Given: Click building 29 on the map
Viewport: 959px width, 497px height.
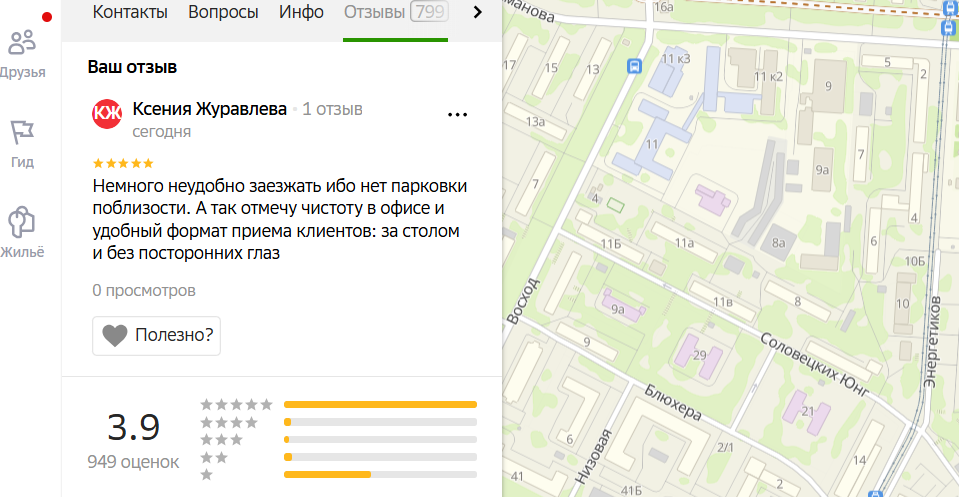Looking at the screenshot, I should tap(699, 356).
